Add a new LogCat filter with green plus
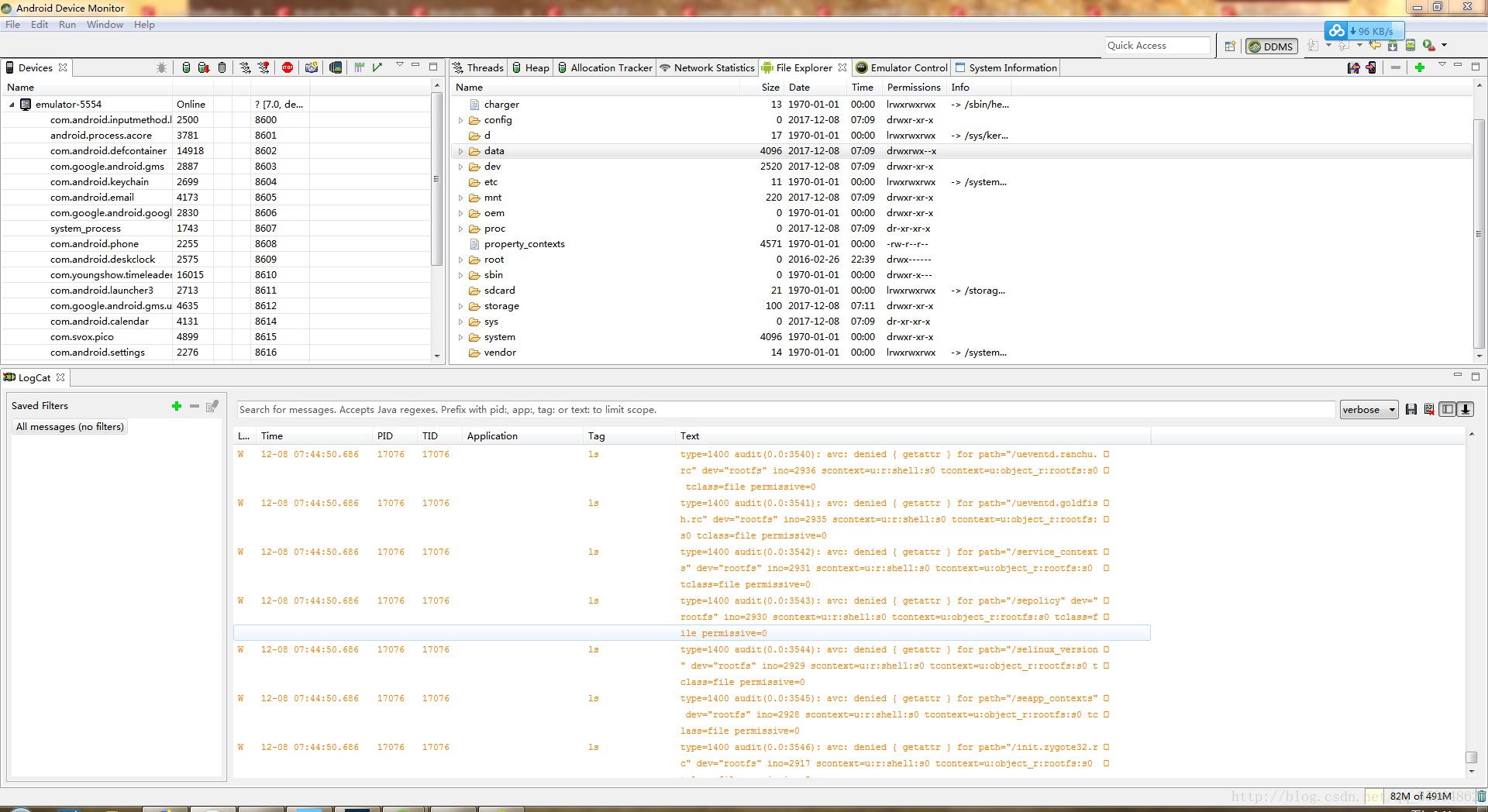The height and width of the screenshot is (812, 1488). [177, 406]
